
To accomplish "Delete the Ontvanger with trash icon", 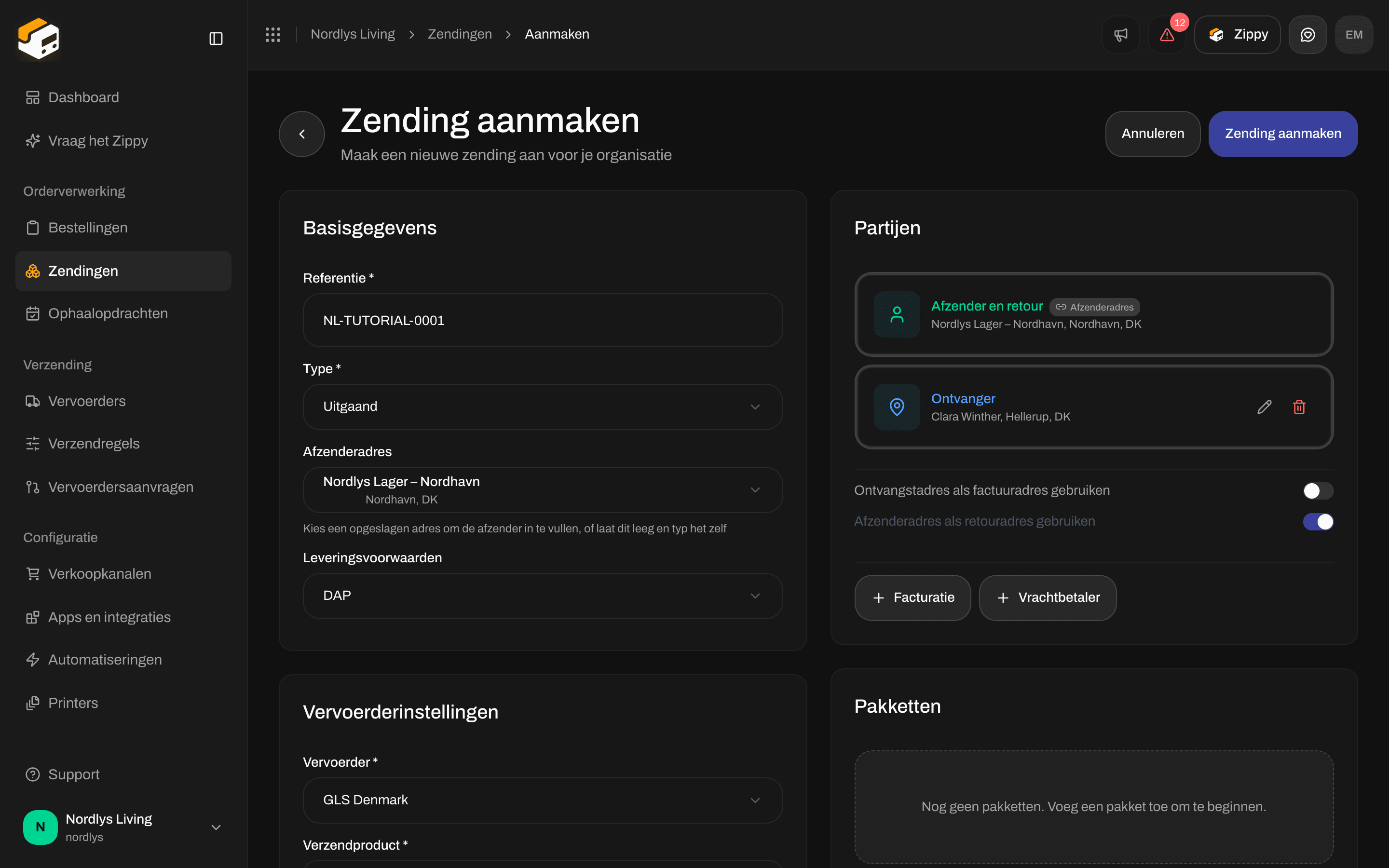I will tap(1299, 407).
